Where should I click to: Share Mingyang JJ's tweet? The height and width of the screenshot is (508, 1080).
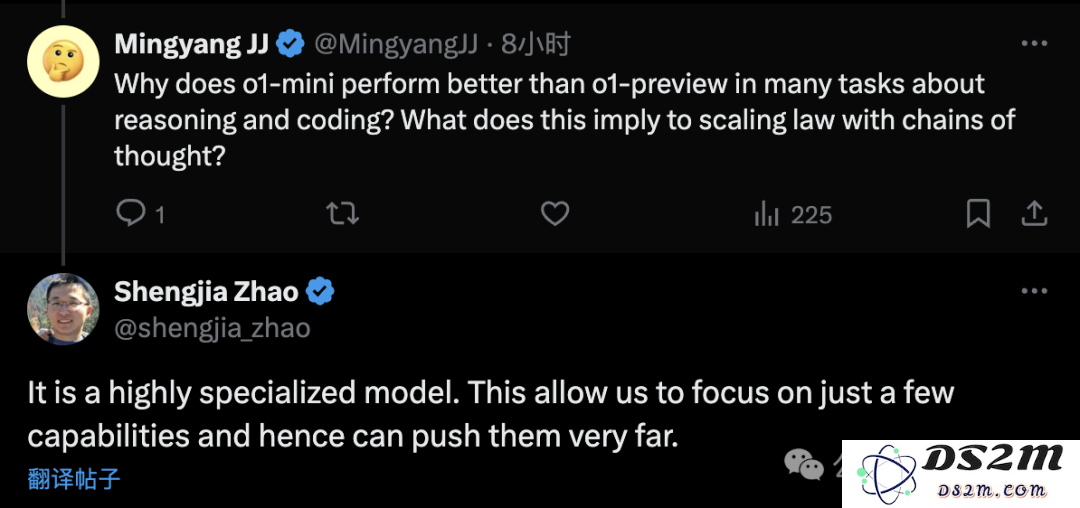point(1034,214)
